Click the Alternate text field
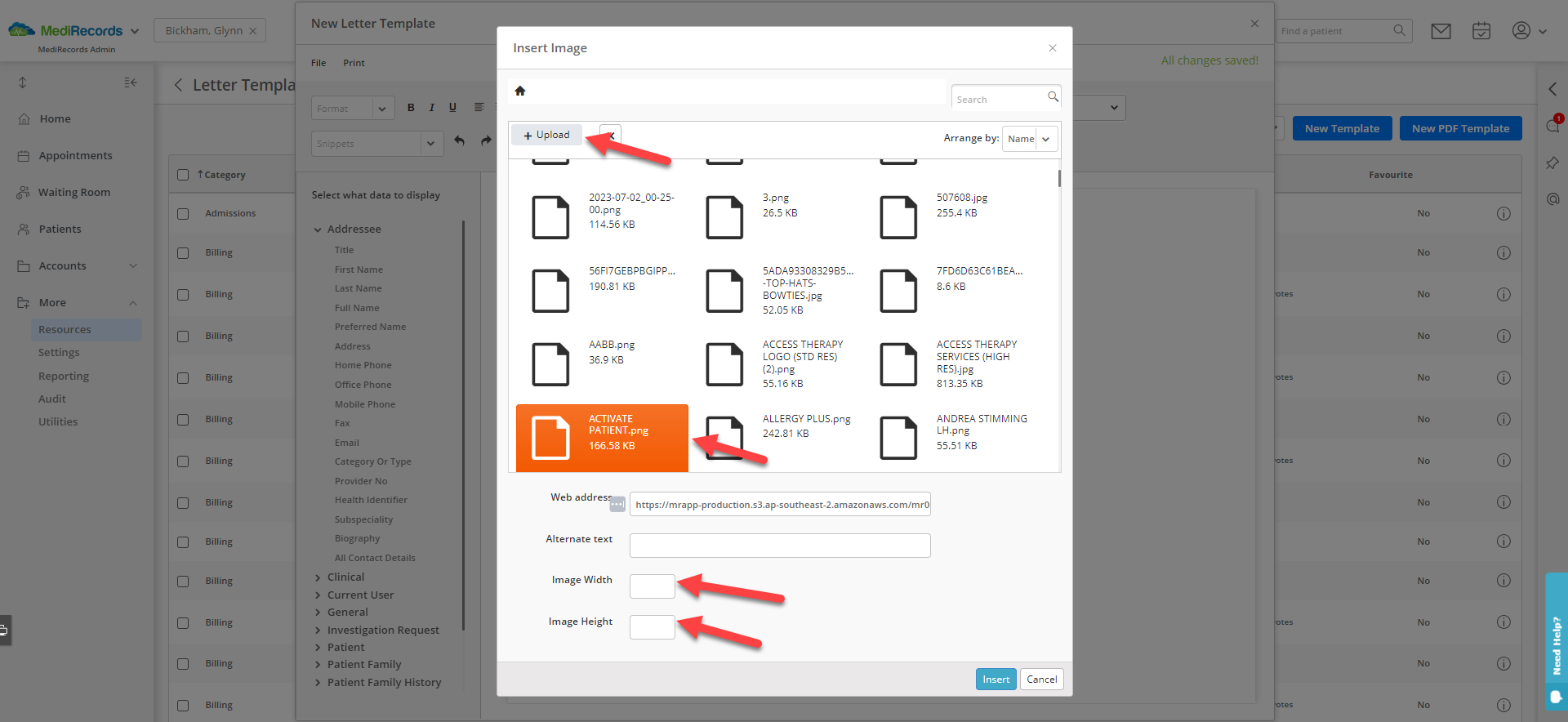The width and height of the screenshot is (1568, 722). click(x=780, y=546)
